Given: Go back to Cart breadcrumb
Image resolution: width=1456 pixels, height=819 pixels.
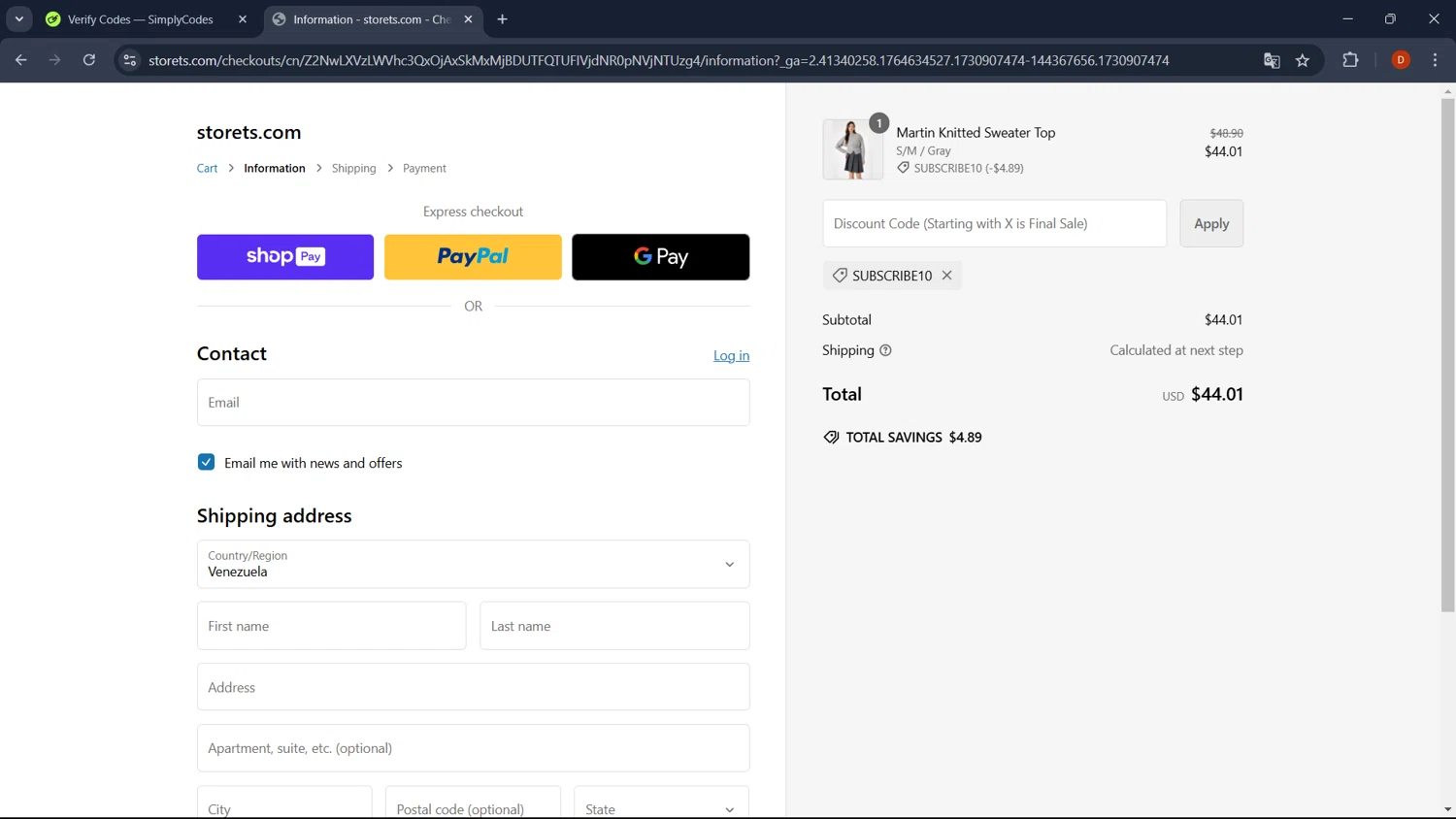Looking at the screenshot, I should [x=207, y=168].
